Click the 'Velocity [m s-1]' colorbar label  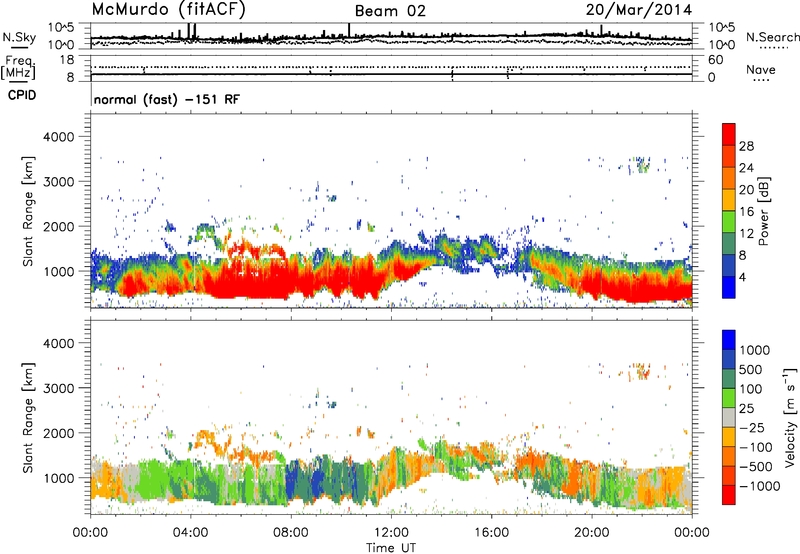[x=790, y=417]
